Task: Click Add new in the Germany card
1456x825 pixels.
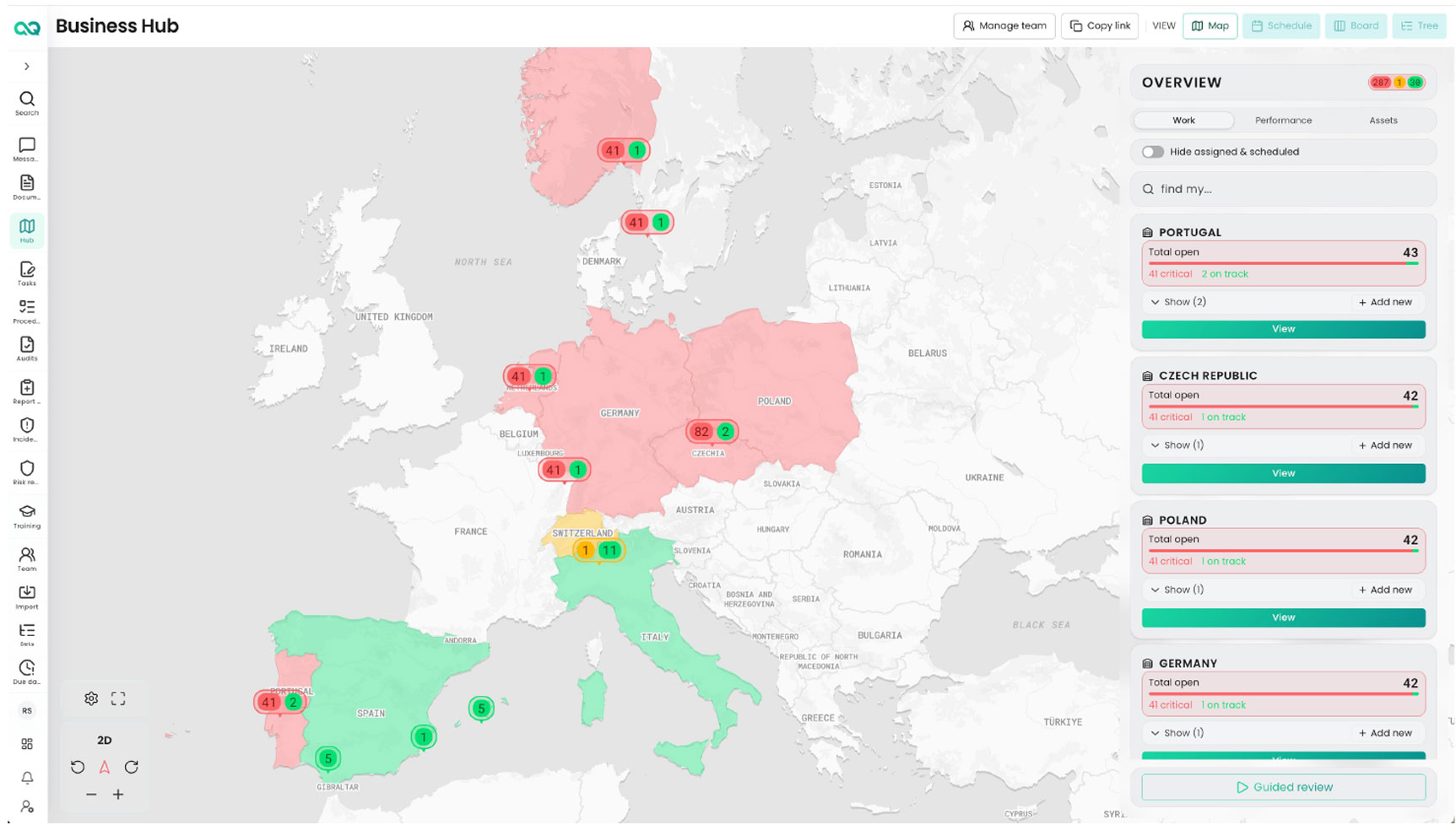Action: [x=1385, y=733]
